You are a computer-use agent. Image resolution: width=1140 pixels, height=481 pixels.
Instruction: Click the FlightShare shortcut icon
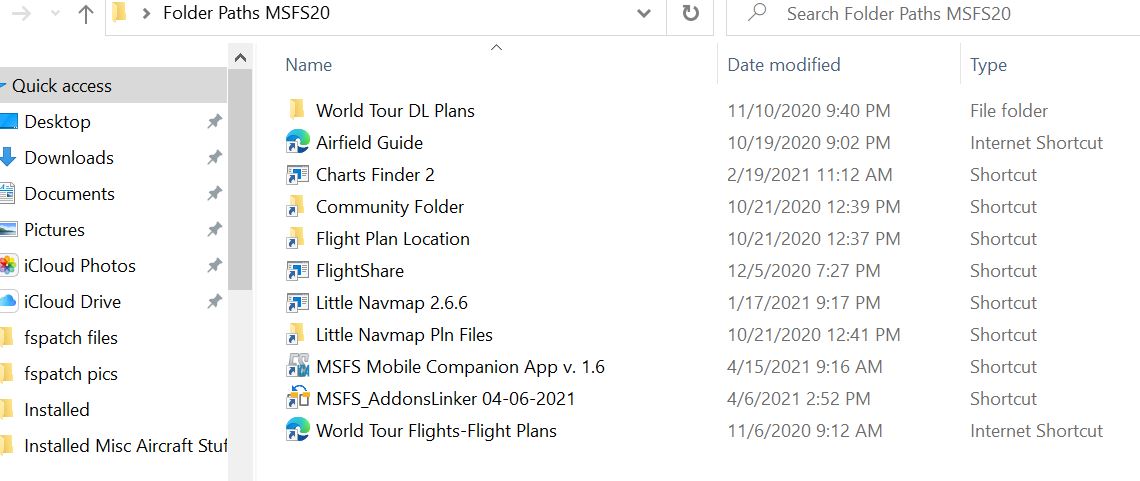[298, 270]
